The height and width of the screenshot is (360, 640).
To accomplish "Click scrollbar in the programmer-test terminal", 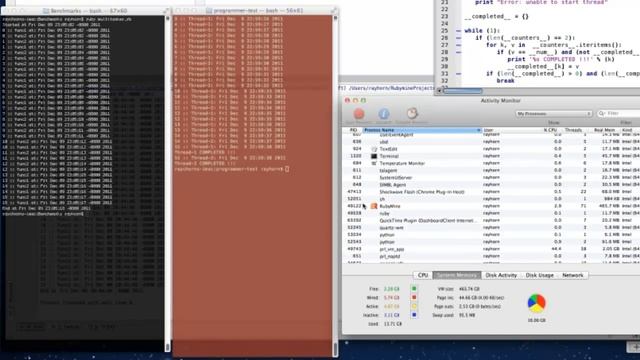I will point(336,186).
